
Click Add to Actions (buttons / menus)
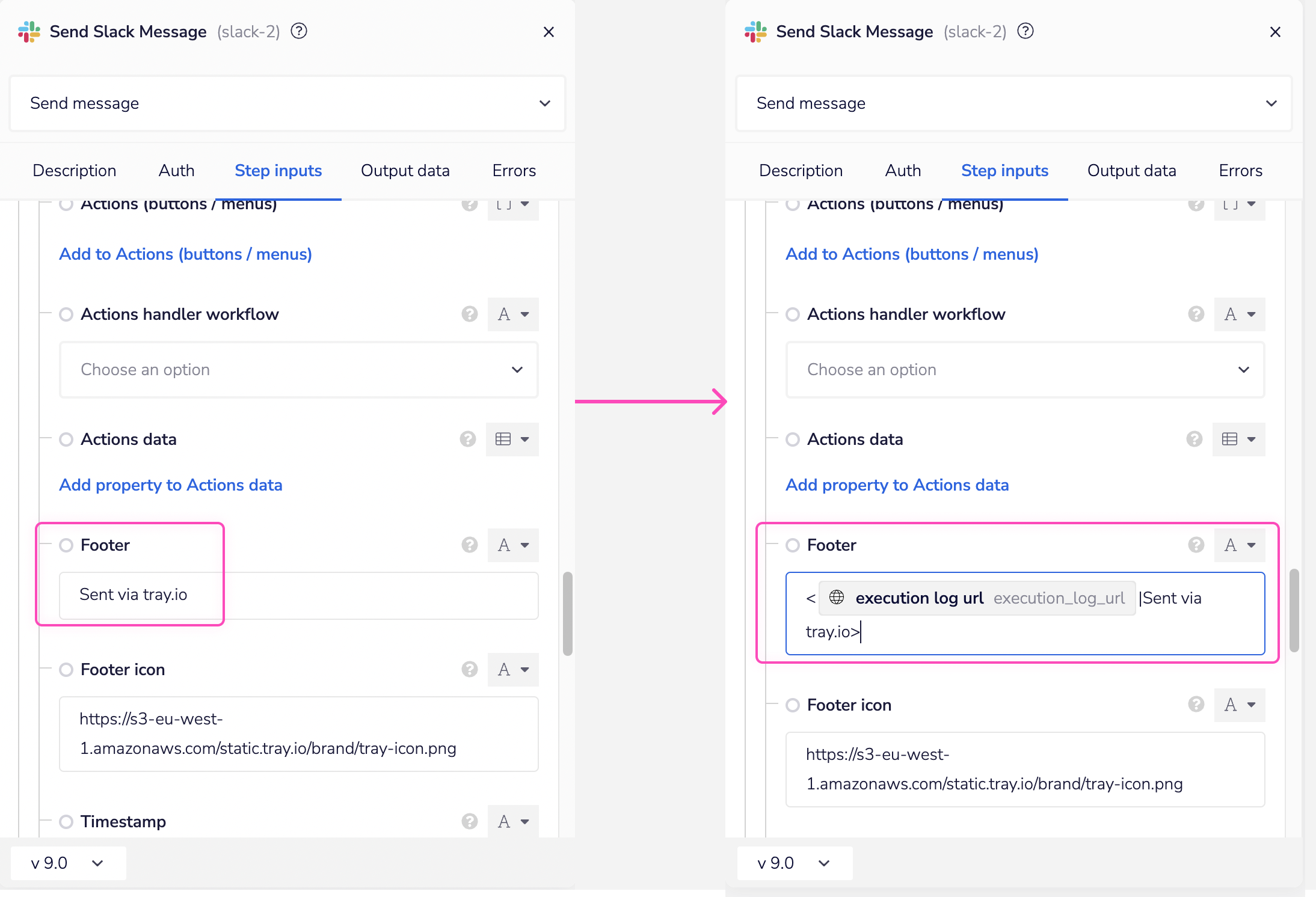coord(185,254)
